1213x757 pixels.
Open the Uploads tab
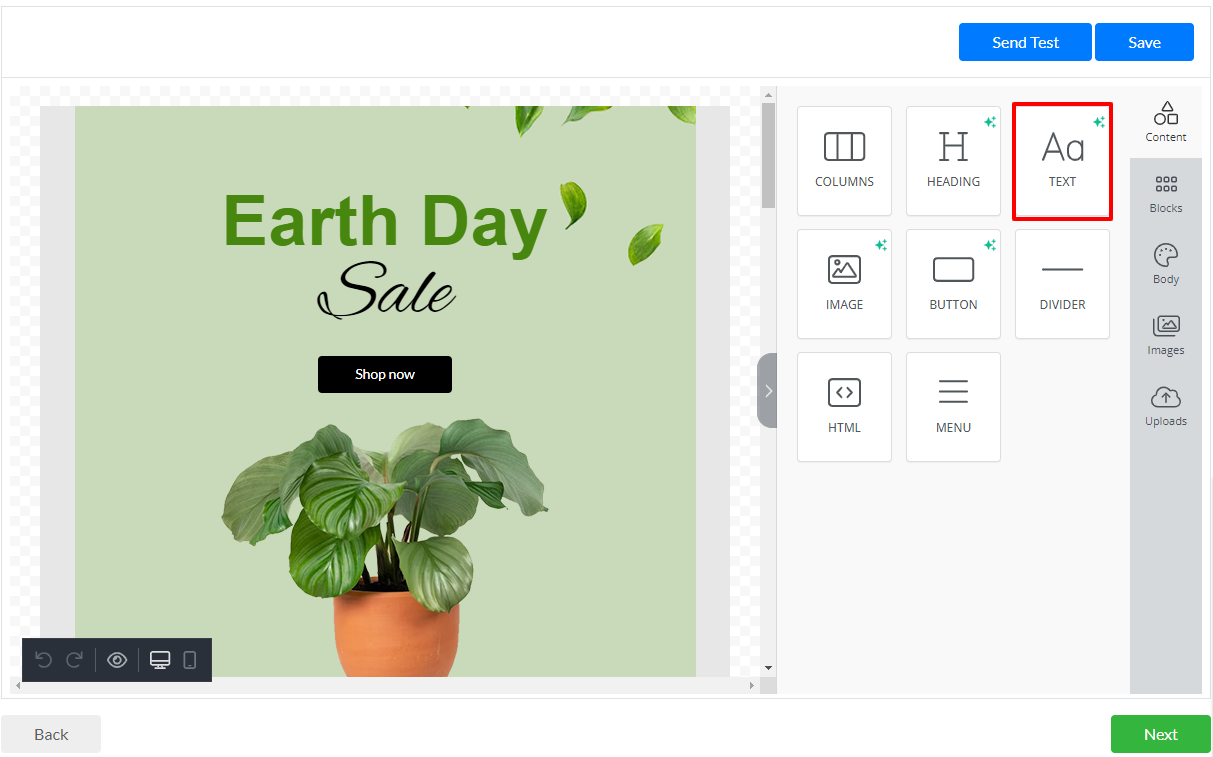pos(1165,407)
